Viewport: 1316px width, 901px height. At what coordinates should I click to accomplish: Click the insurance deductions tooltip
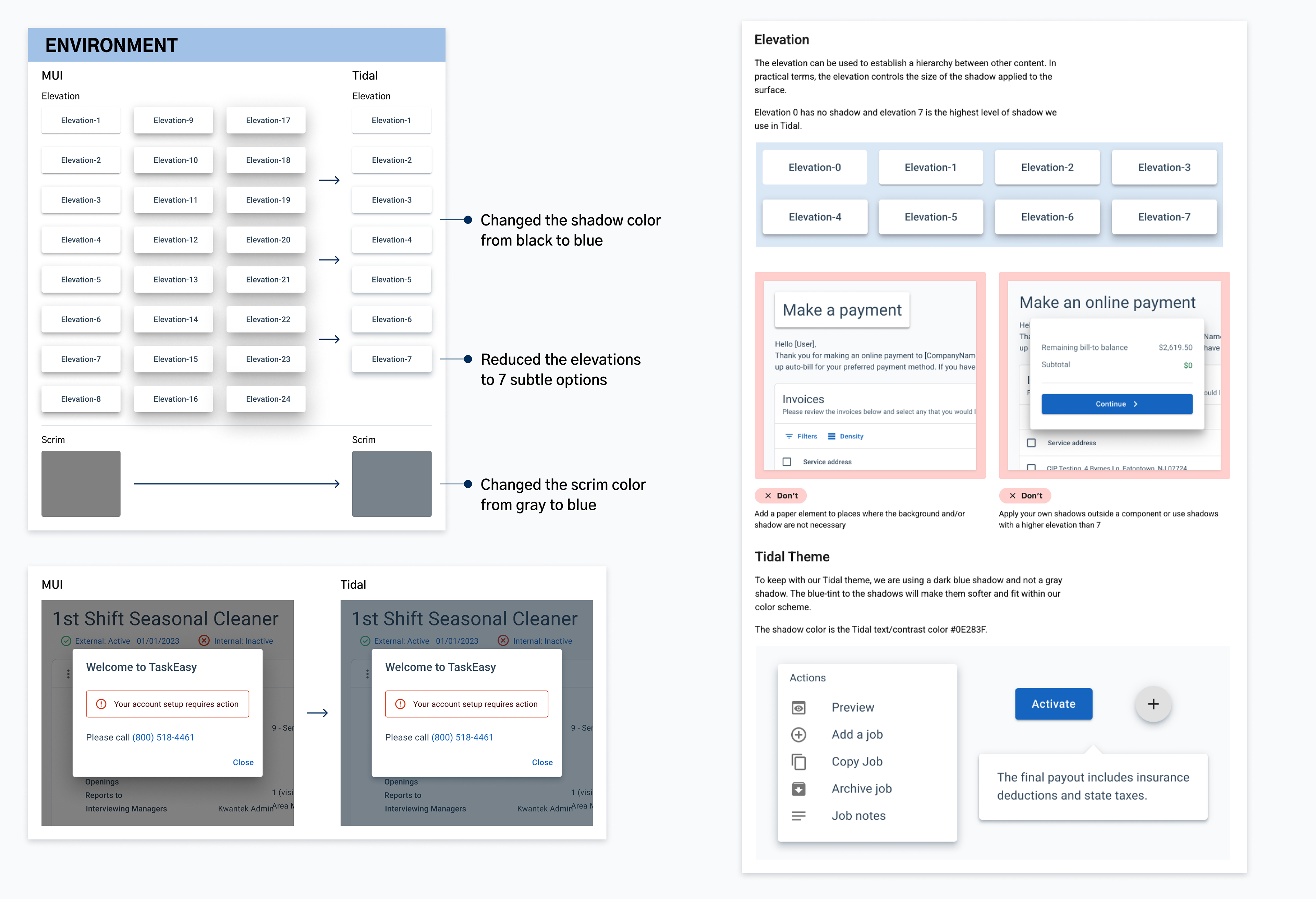pos(1093,787)
